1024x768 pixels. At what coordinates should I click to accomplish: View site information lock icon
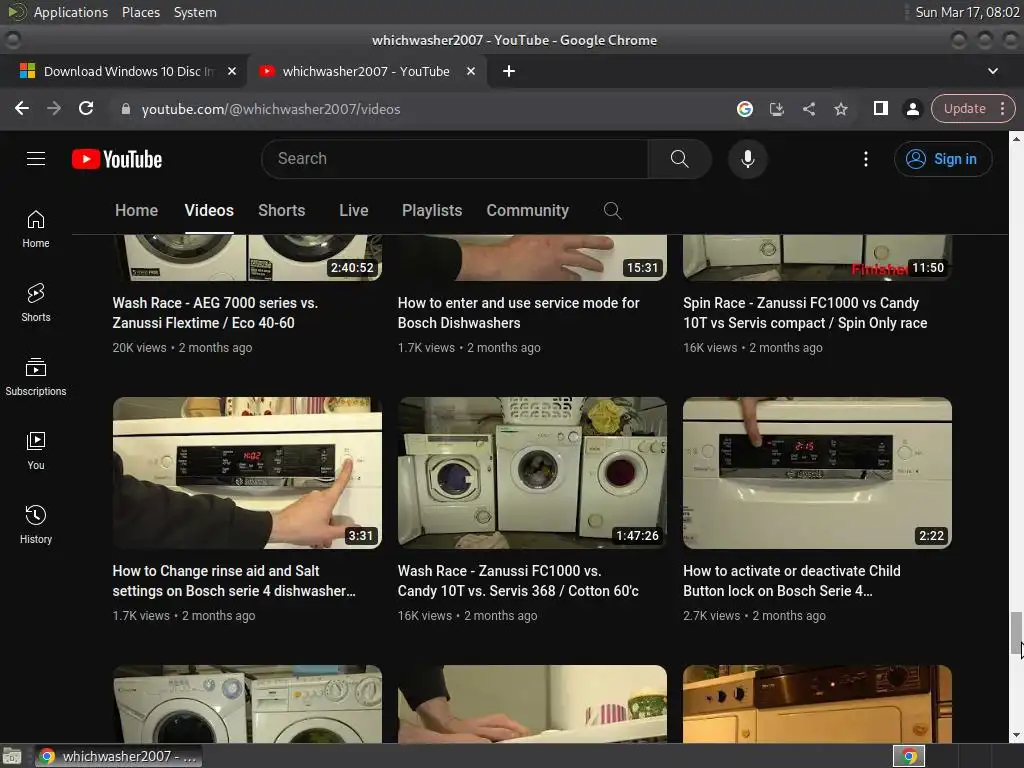tap(125, 108)
